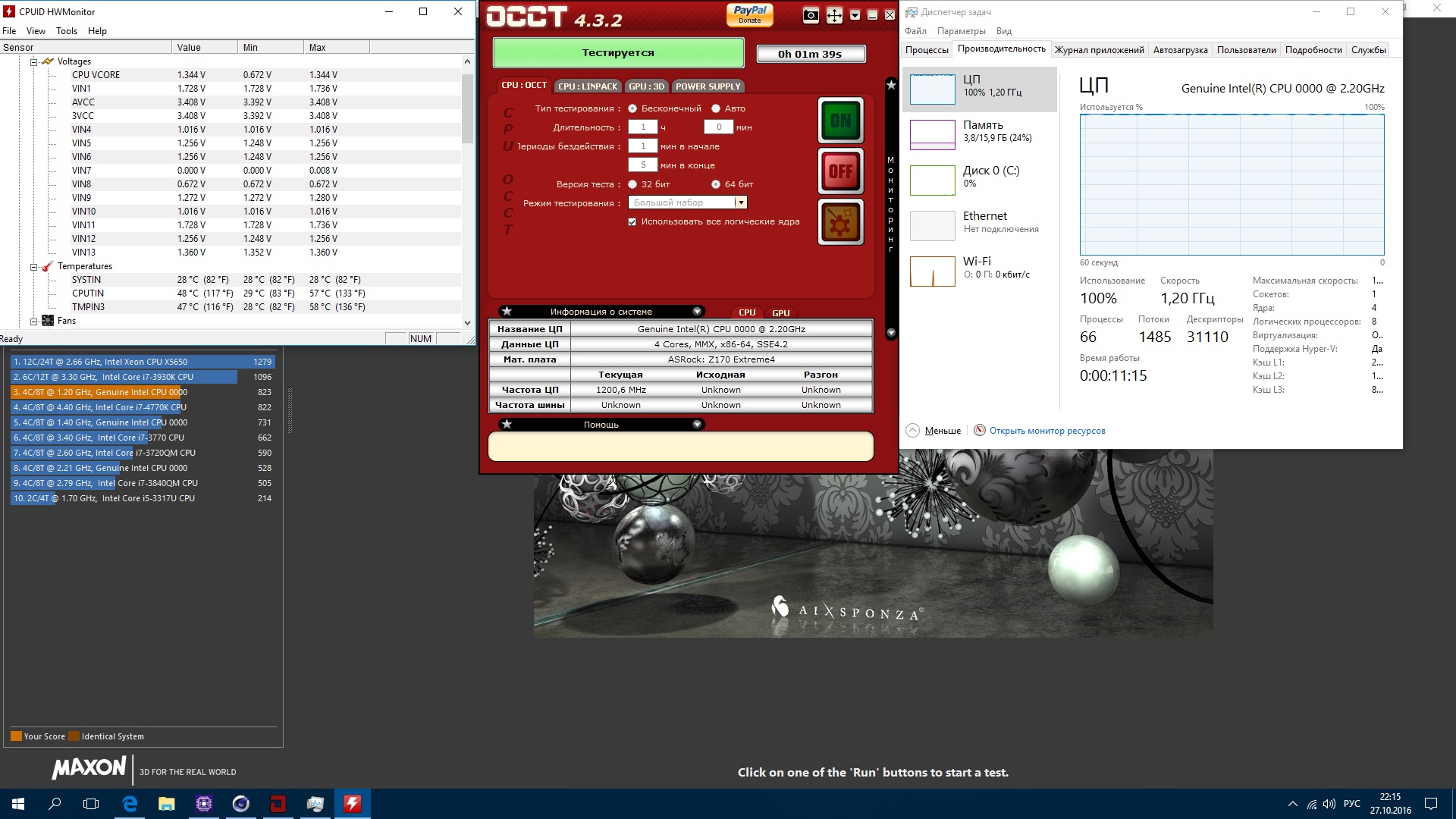Click the OCCT screenshot camera icon
1456x819 pixels.
[x=811, y=16]
